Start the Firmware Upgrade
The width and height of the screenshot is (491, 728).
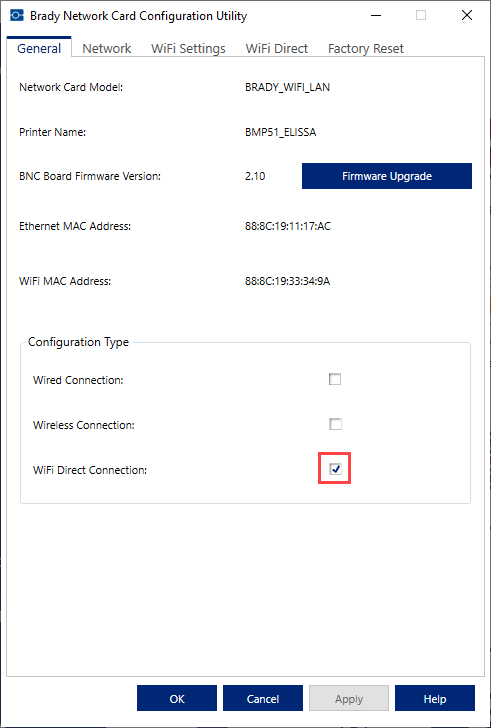(x=387, y=176)
